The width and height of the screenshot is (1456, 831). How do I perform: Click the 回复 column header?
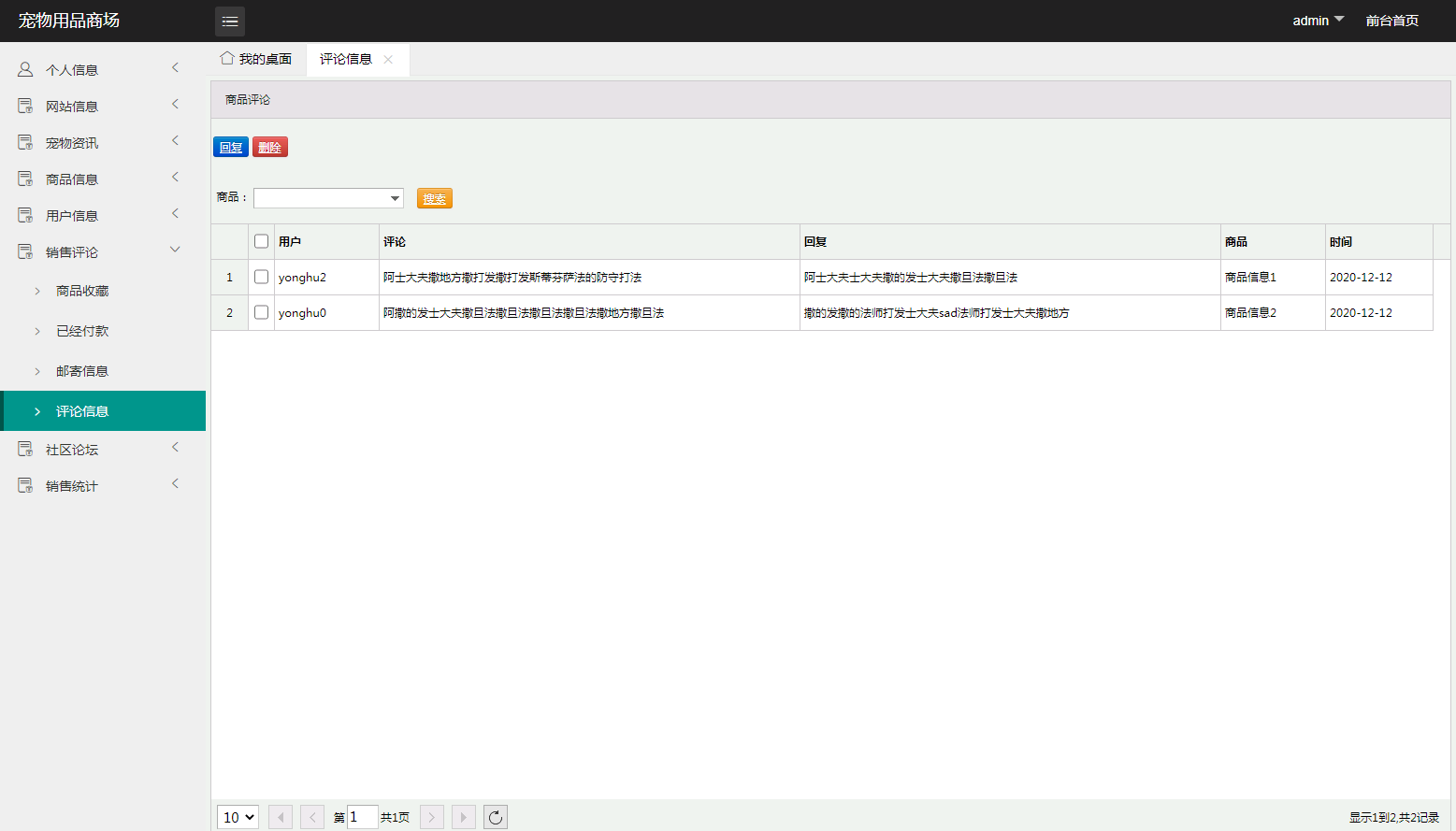pyautogui.click(x=1010, y=241)
